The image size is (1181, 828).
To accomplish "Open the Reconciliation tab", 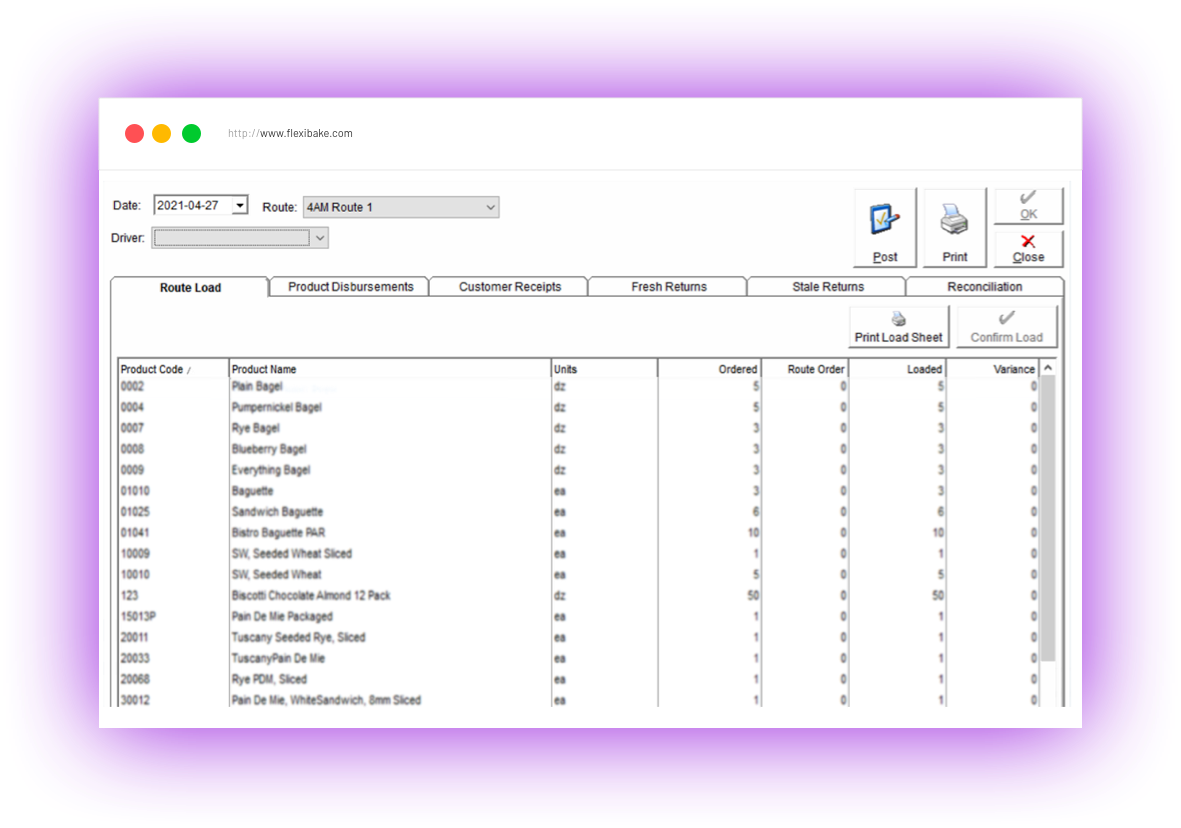I will click(x=984, y=287).
